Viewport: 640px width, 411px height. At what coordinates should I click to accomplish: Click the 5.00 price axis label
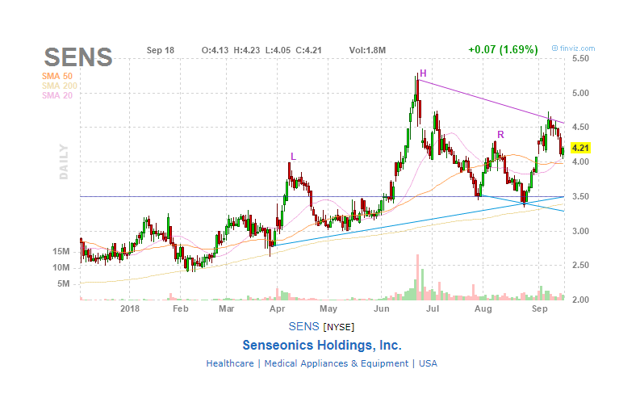coord(580,93)
